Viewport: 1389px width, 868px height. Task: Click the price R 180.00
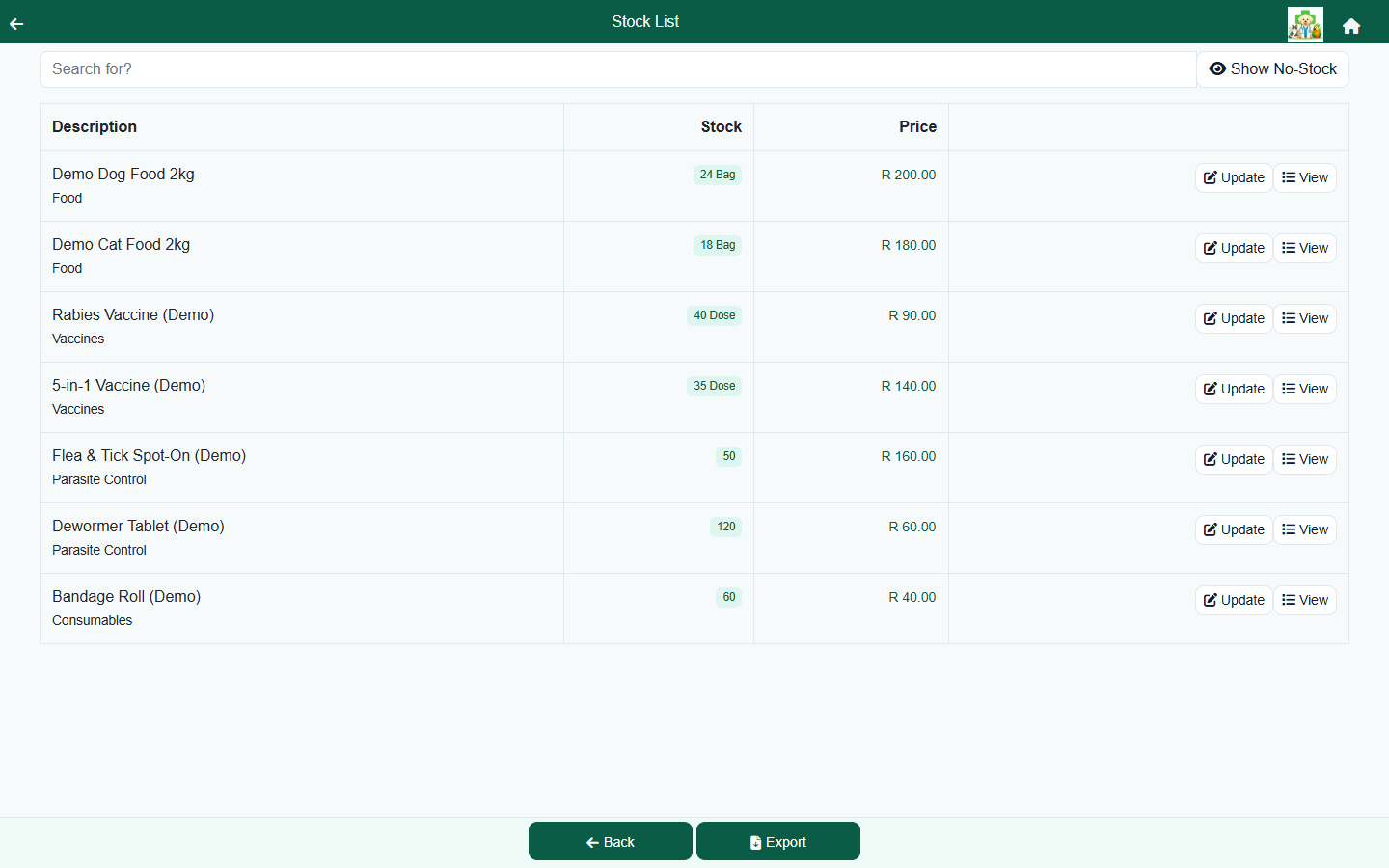coord(909,245)
